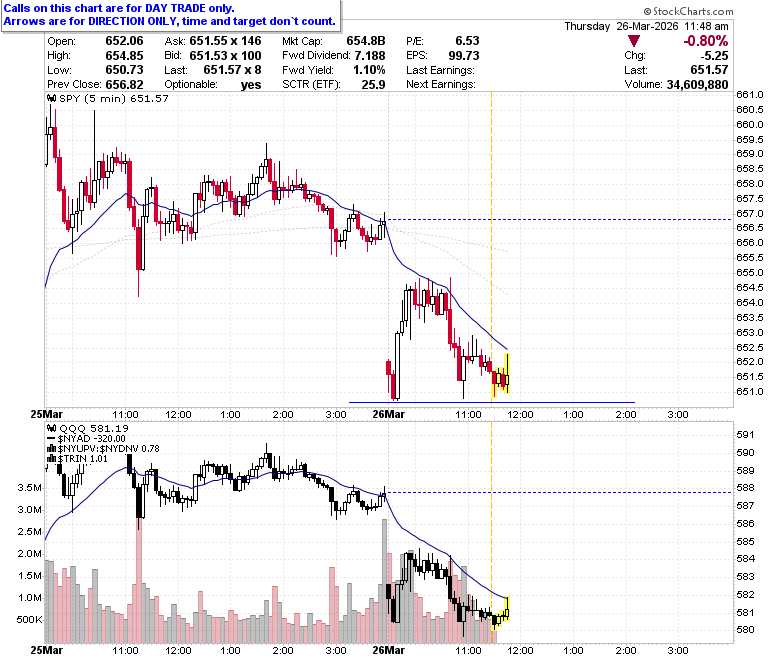Click the 2.0M volume axis label

[29, 554]
